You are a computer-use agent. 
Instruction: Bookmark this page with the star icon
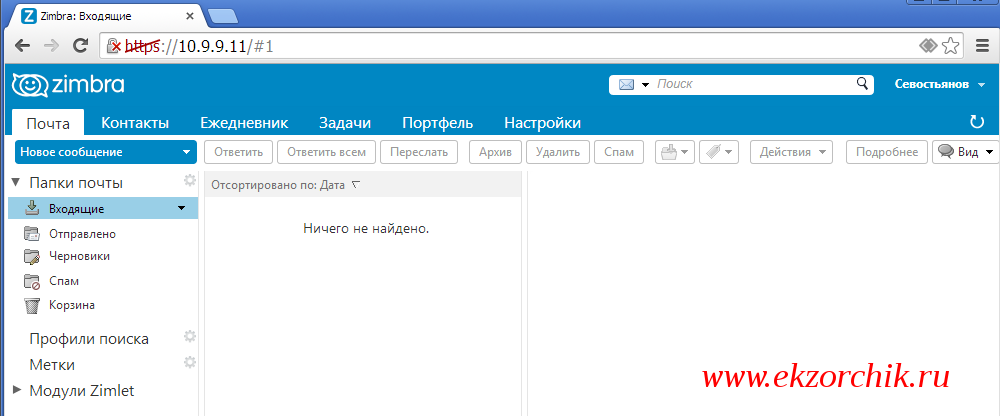coord(950,45)
